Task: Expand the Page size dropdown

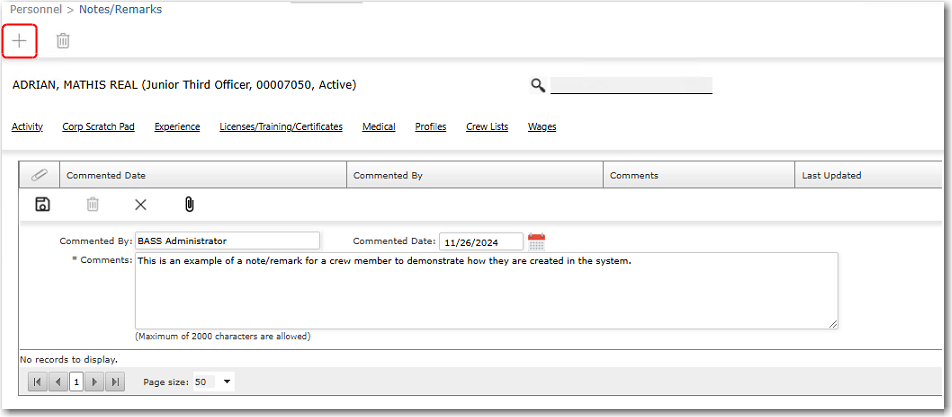Action: (x=227, y=382)
